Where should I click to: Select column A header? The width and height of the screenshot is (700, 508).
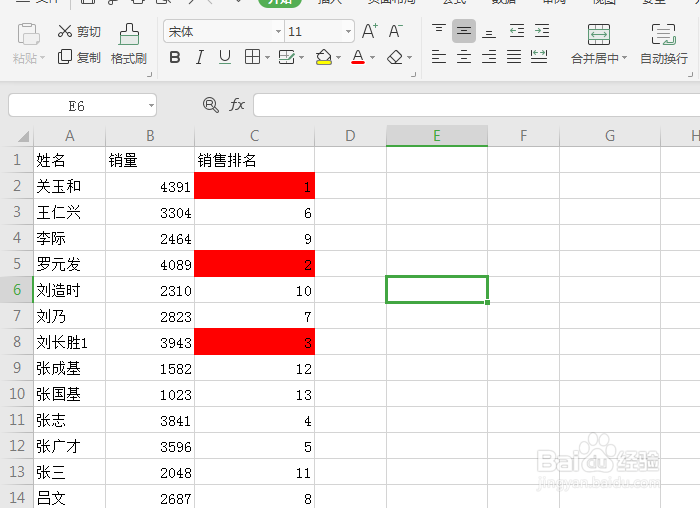pos(69,136)
